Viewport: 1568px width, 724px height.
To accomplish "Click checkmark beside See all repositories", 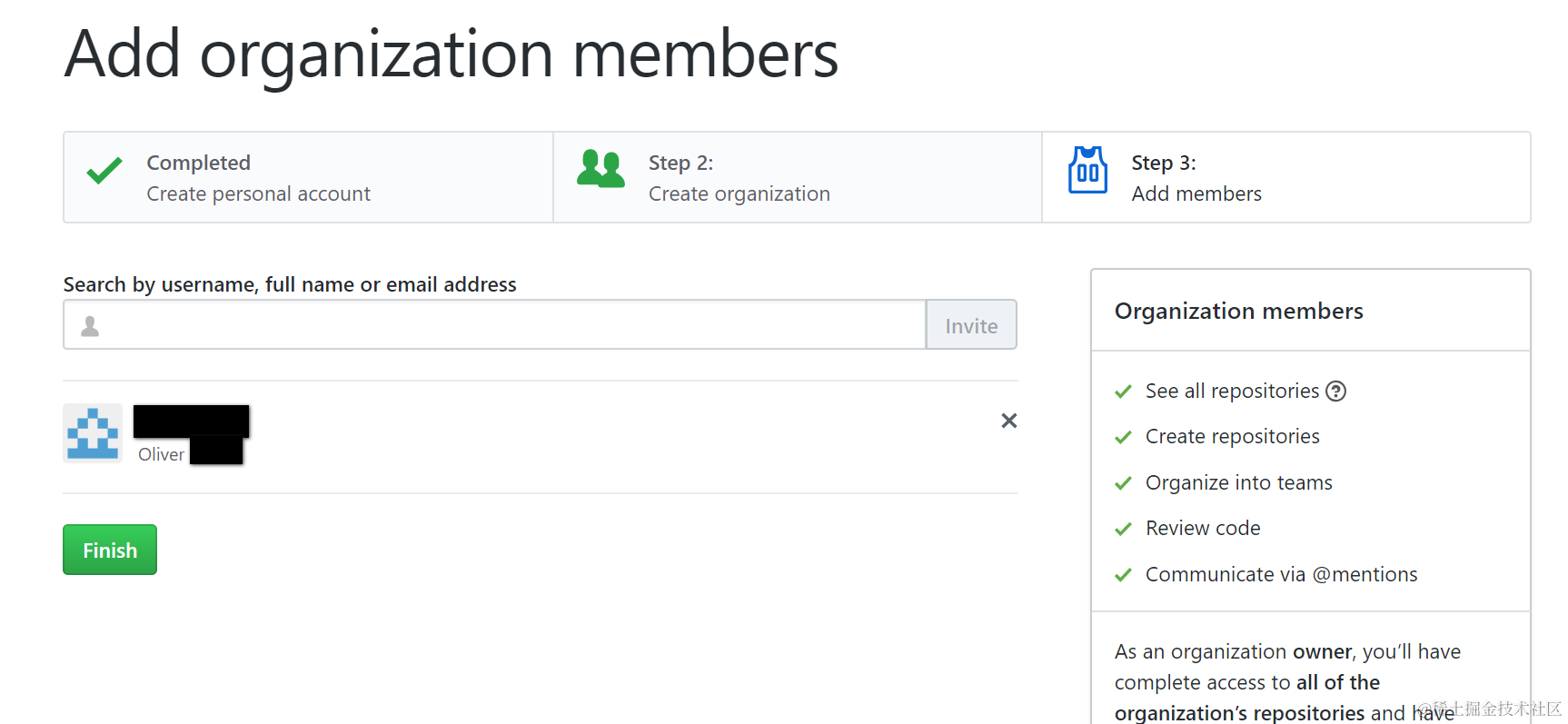I will [x=1124, y=392].
